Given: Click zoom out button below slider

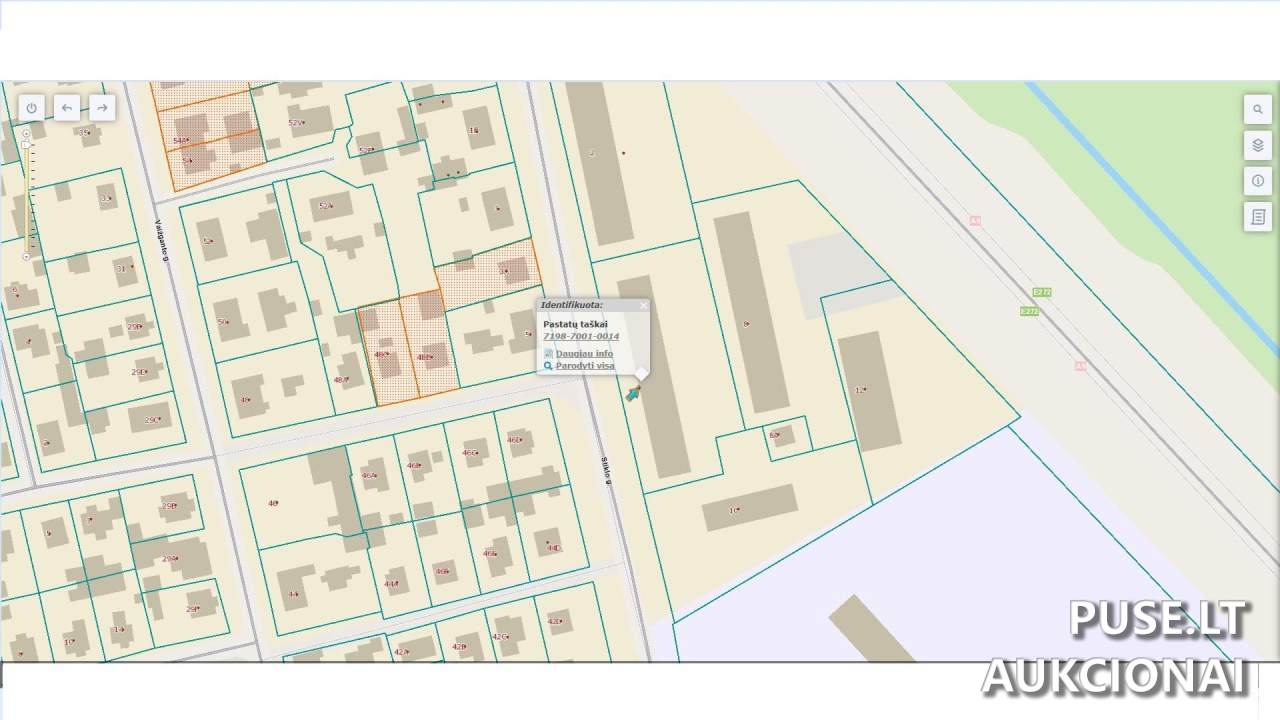Looking at the screenshot, I should (x=26, y=257).
